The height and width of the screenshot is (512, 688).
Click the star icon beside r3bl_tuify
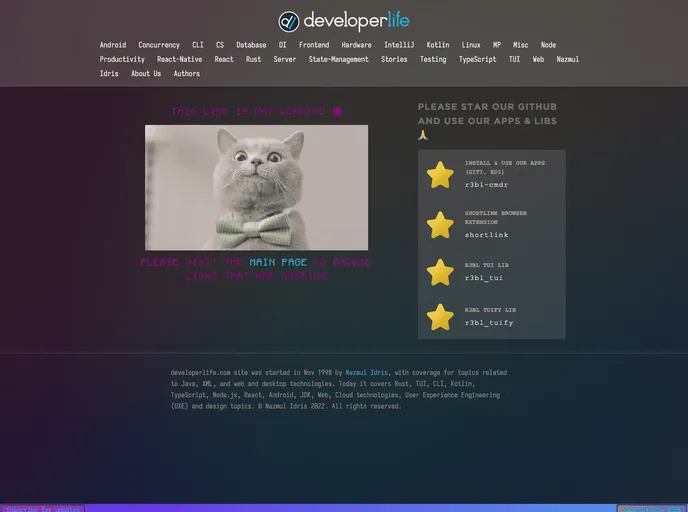point(440,317)
